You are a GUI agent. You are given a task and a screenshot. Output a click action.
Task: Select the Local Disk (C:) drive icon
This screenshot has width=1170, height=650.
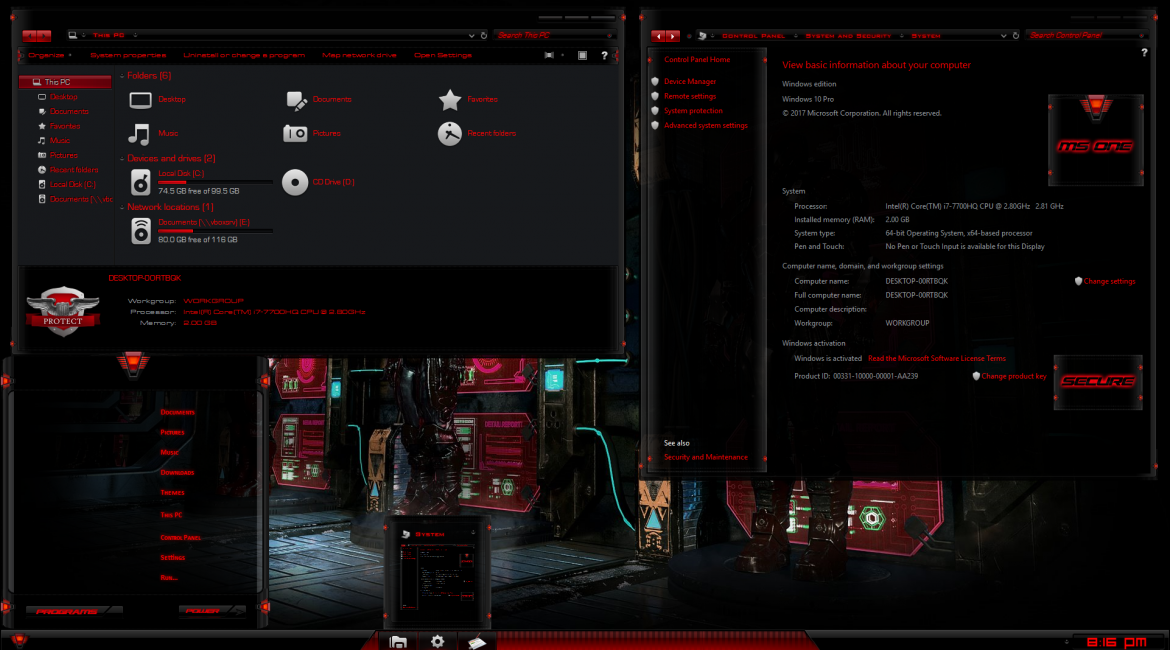click(140, 182)
